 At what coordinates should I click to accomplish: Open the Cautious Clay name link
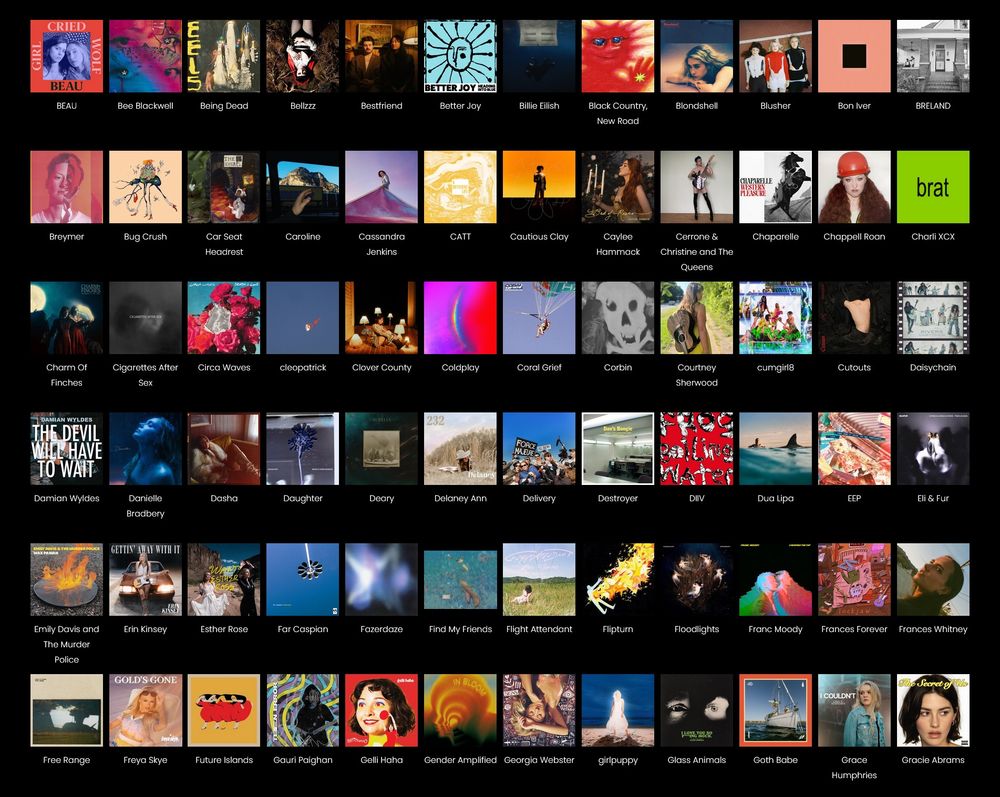point(539,237)
